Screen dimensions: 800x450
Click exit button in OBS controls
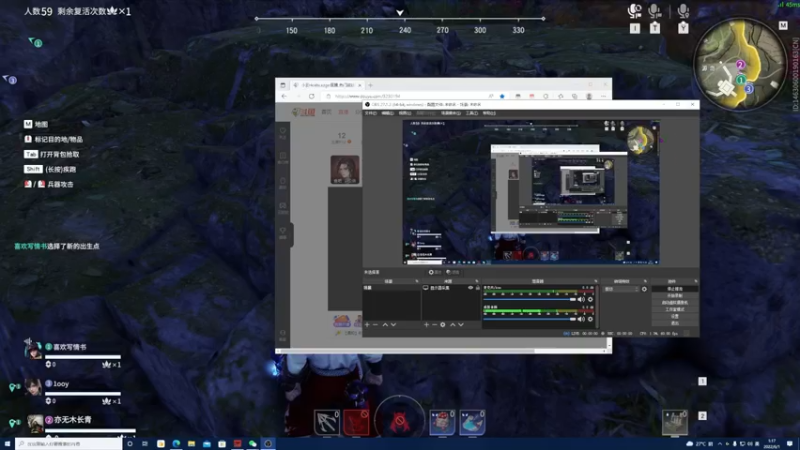[674, 323]
